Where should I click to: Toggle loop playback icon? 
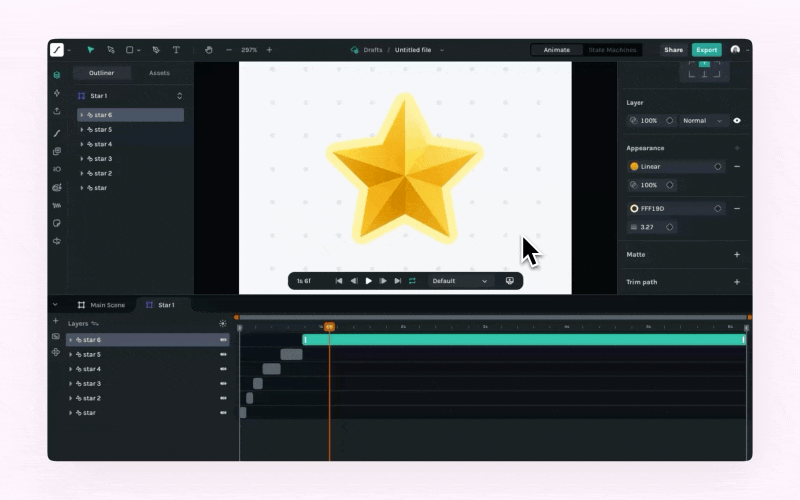click(x=412, y=281)
